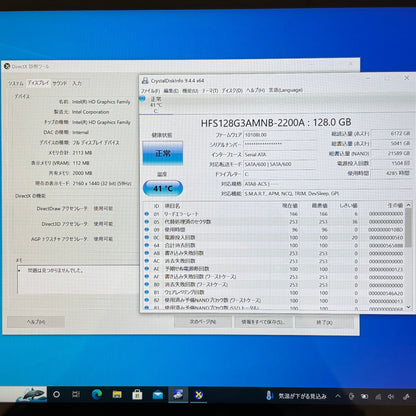Click blue status dot of row 05
The height and width of the screenshot is (416, 416).
pos(146,222)
